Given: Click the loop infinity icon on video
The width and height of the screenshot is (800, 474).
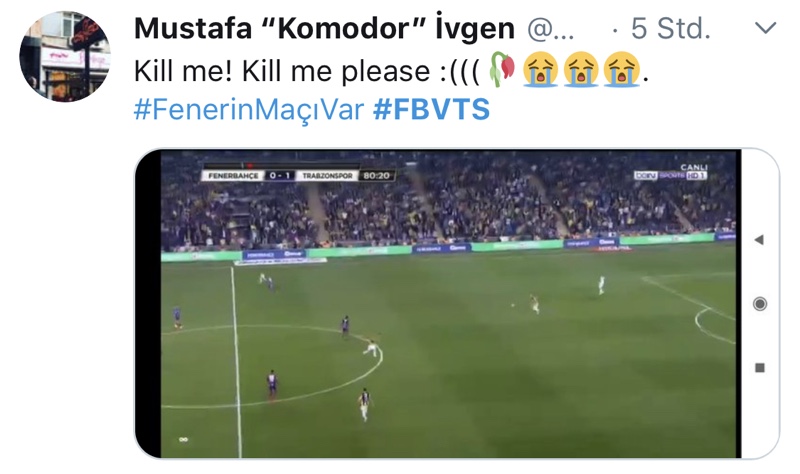Looking at the screenshot, I should coord(183,439).
